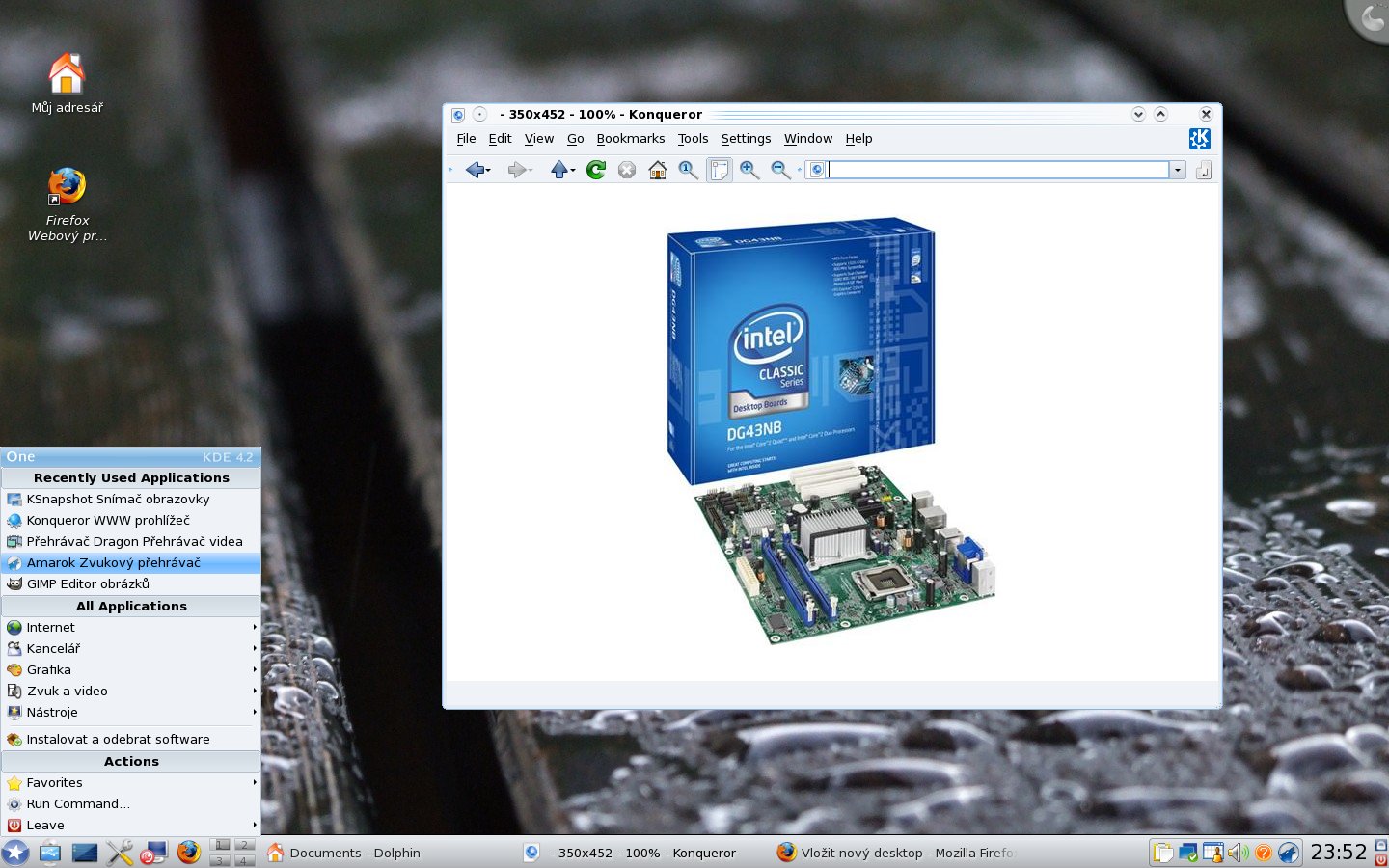The height and width of the screenshot is (868, 1389).
Task: Launch Firefox from the panel
Action: (x=188, y=853)
